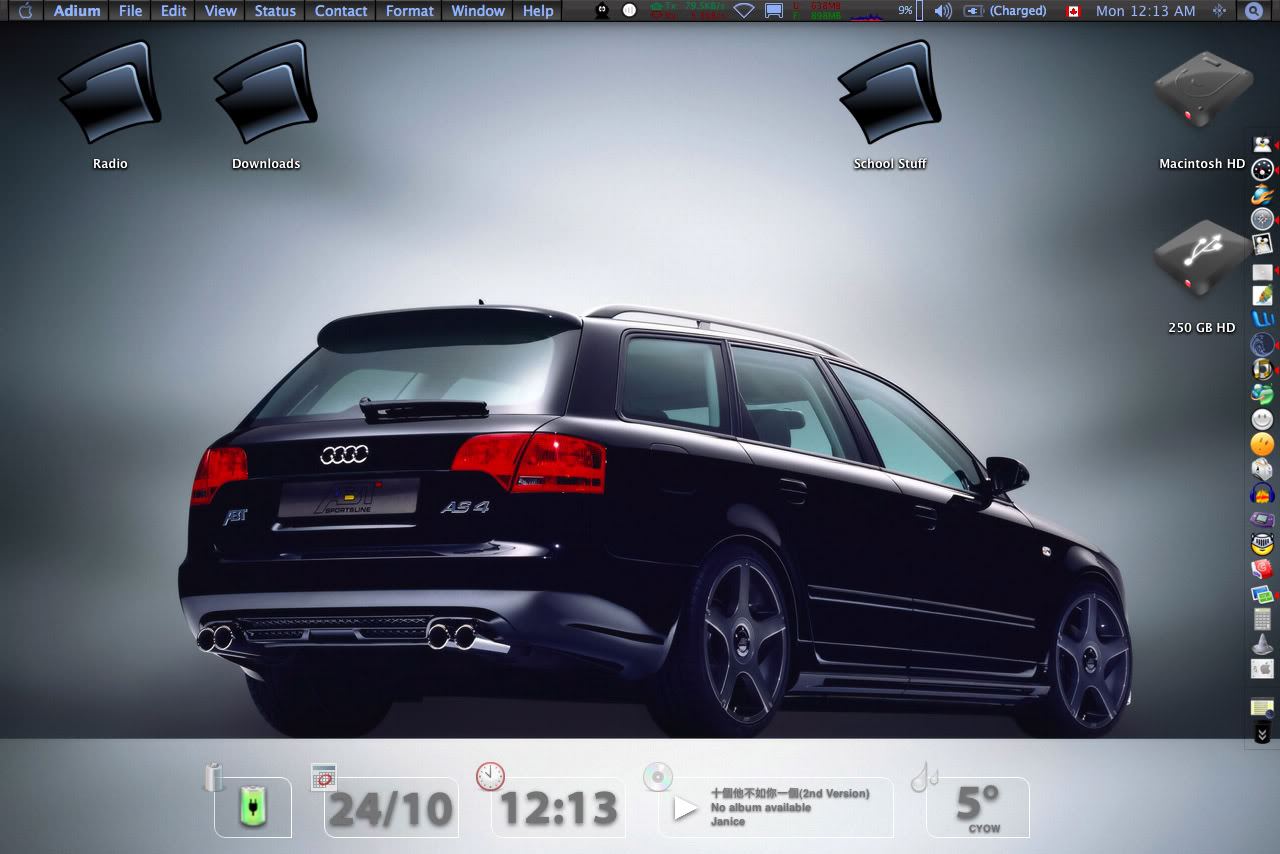Open Audacity headphones icon in dock
Image resolution: width=1280 pixels, height=854 pixels.
(1262, 493)
